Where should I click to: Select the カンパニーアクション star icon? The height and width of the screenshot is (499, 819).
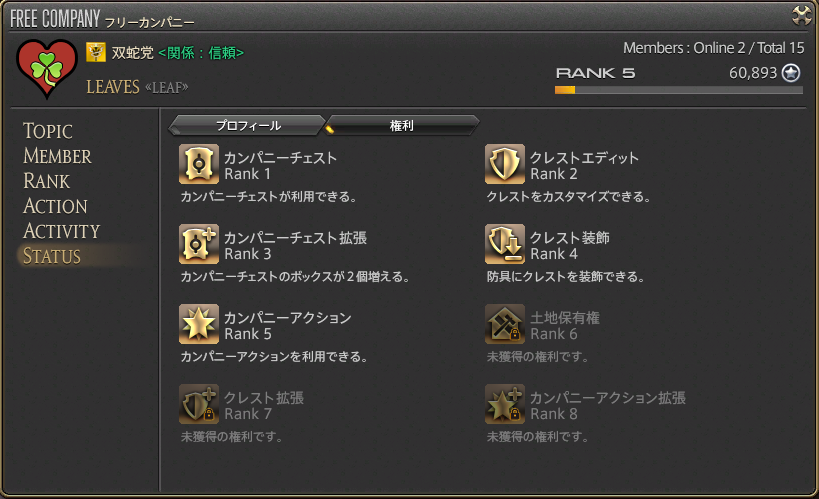coord(198,324)
